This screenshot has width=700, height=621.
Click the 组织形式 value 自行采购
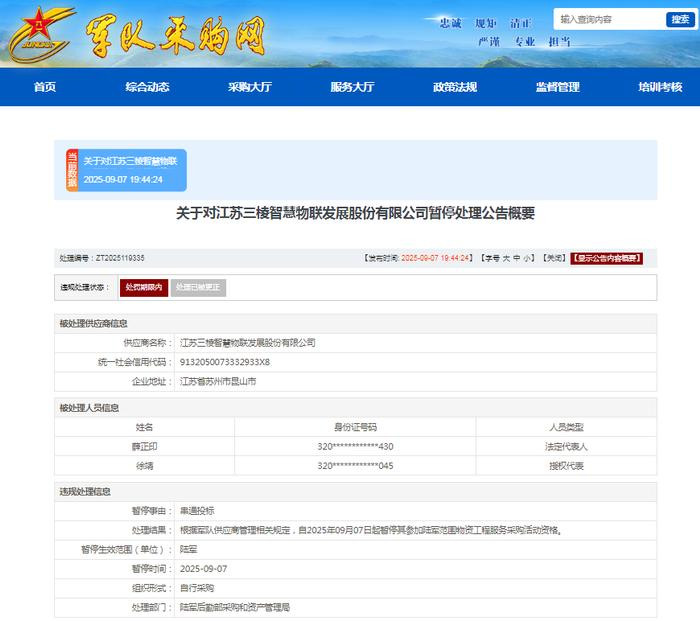197,588
